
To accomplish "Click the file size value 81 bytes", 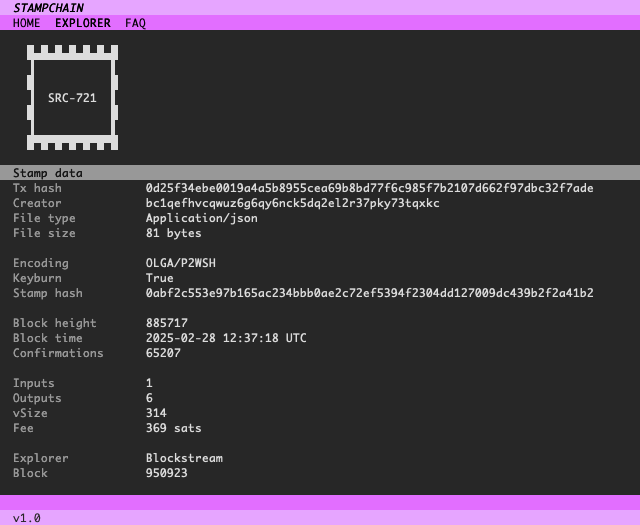I will 173,233.
